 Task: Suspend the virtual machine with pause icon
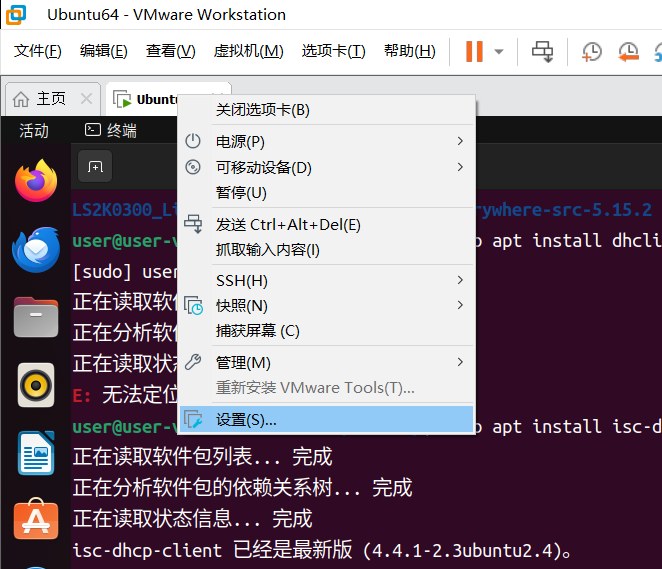[474, 51]
